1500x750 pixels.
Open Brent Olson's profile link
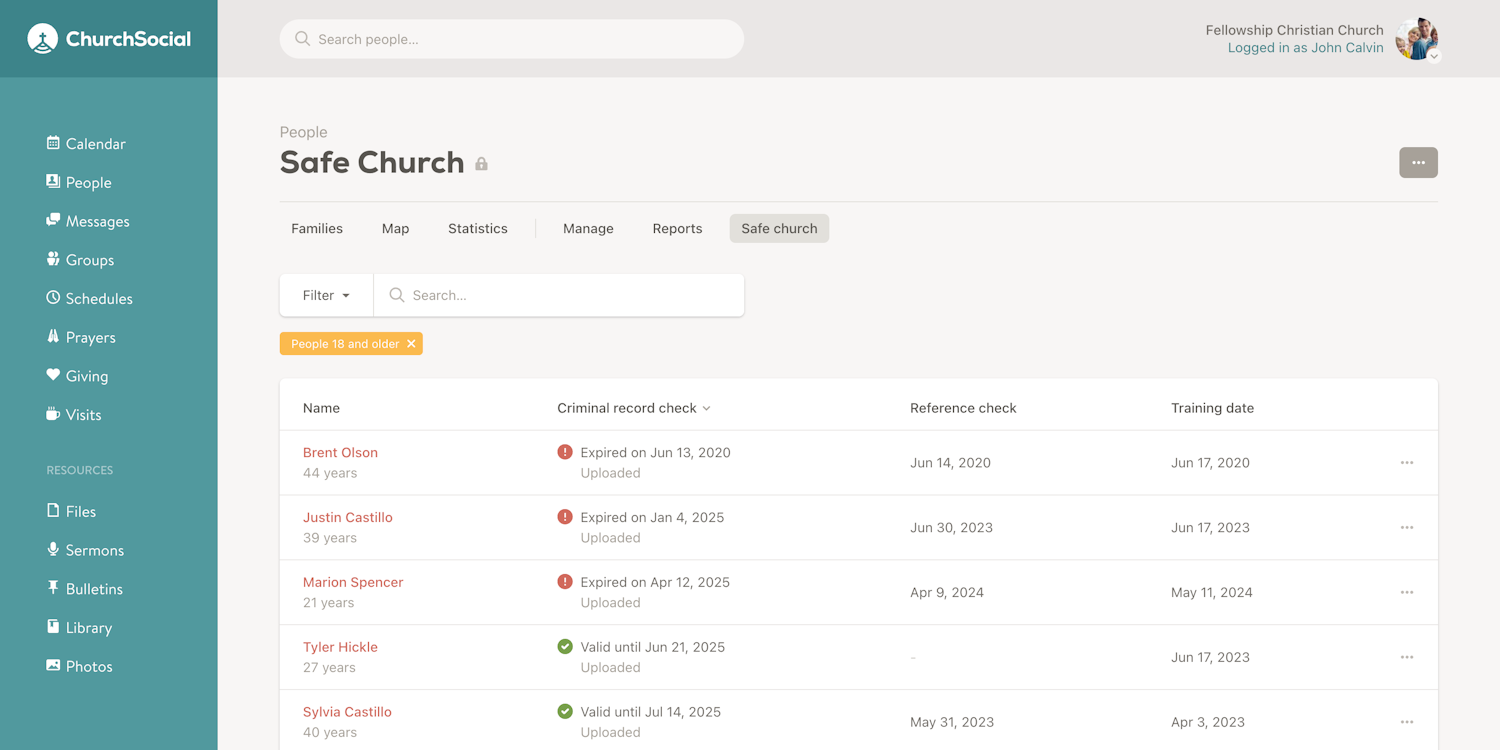(340, 452)
